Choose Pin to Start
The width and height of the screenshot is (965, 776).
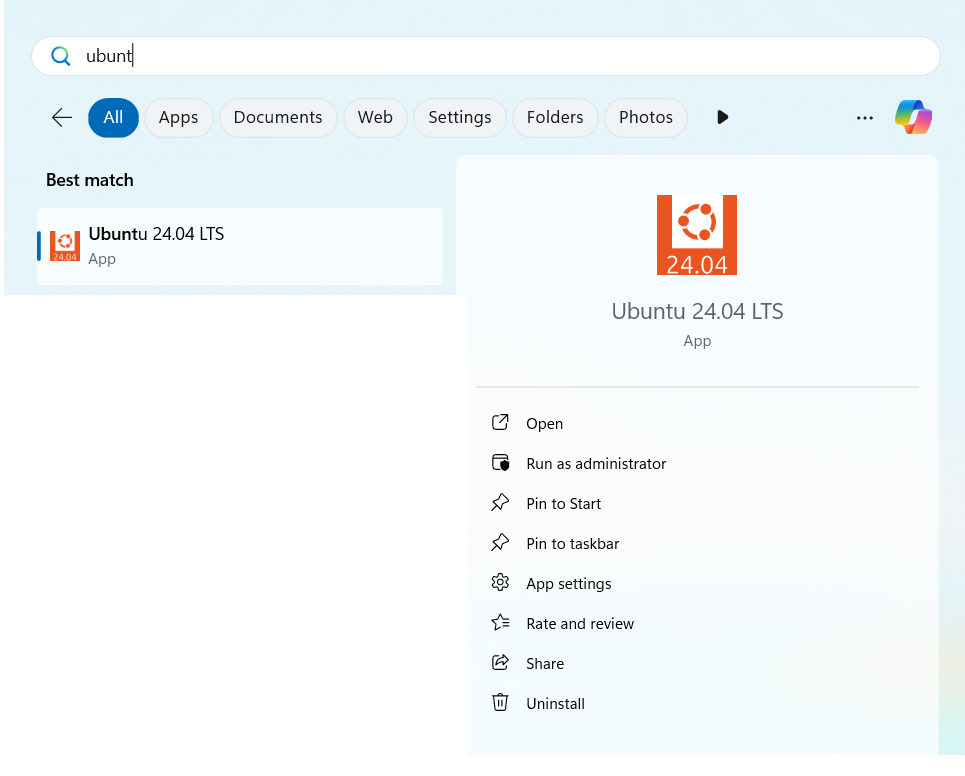click(x=563, y=503)
